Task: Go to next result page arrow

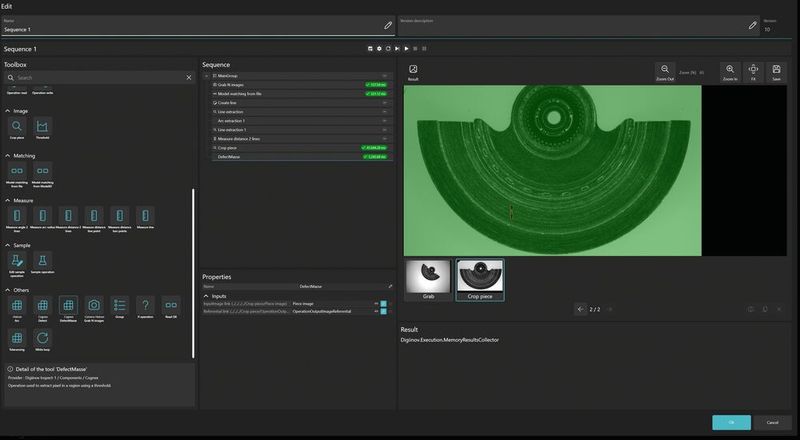Action: click(x=610, y=309)
